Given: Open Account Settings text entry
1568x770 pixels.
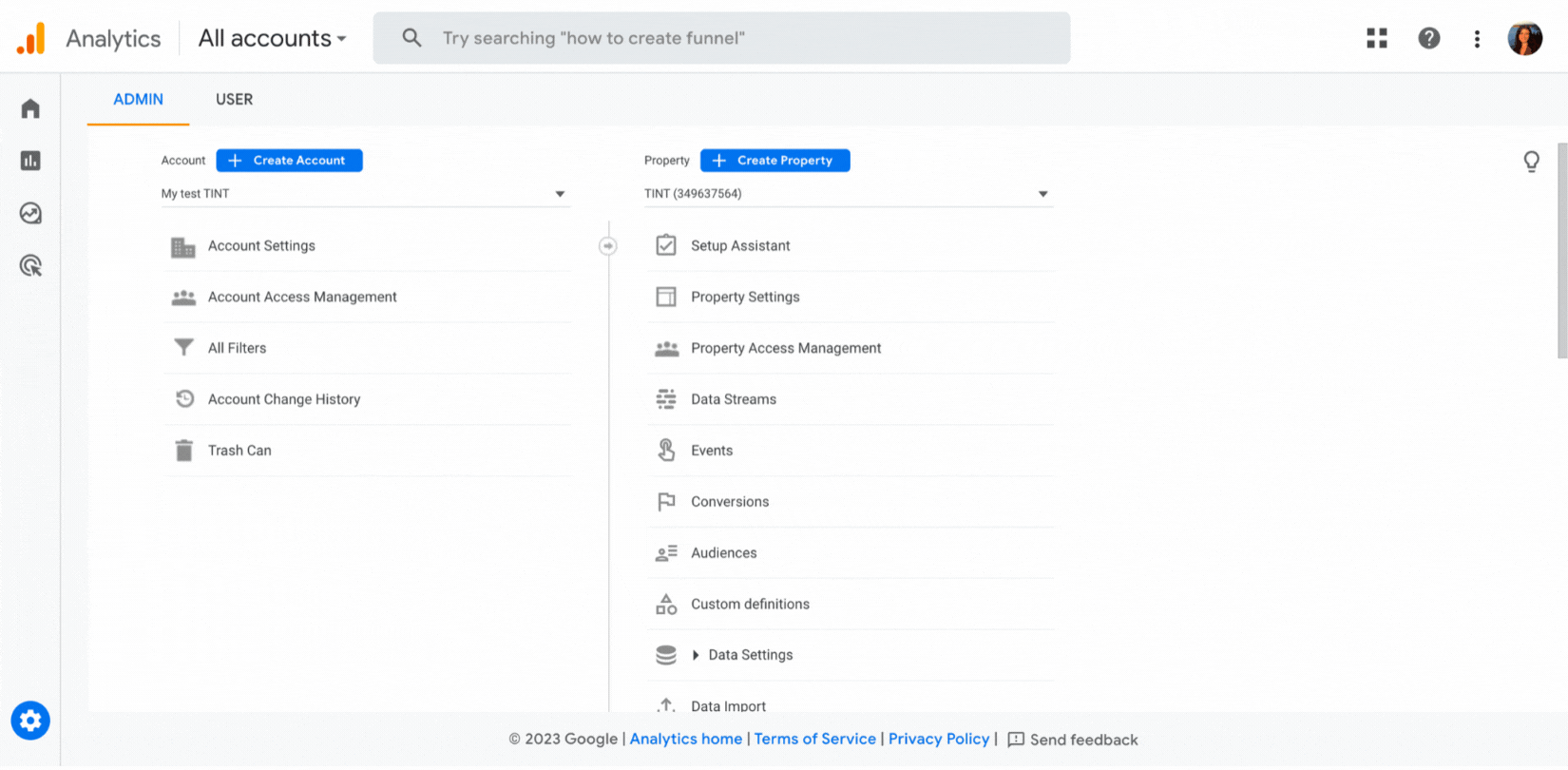Looking at the screenshot, I should [261, 246].
